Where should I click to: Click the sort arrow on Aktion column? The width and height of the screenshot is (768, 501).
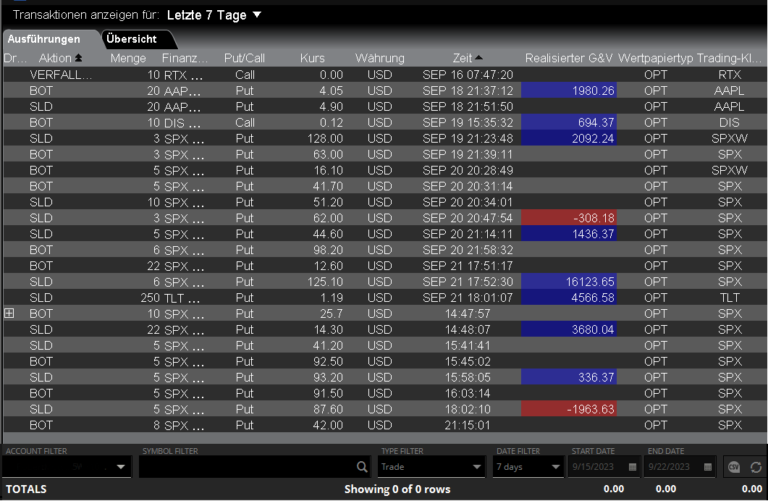click(78, 59)
